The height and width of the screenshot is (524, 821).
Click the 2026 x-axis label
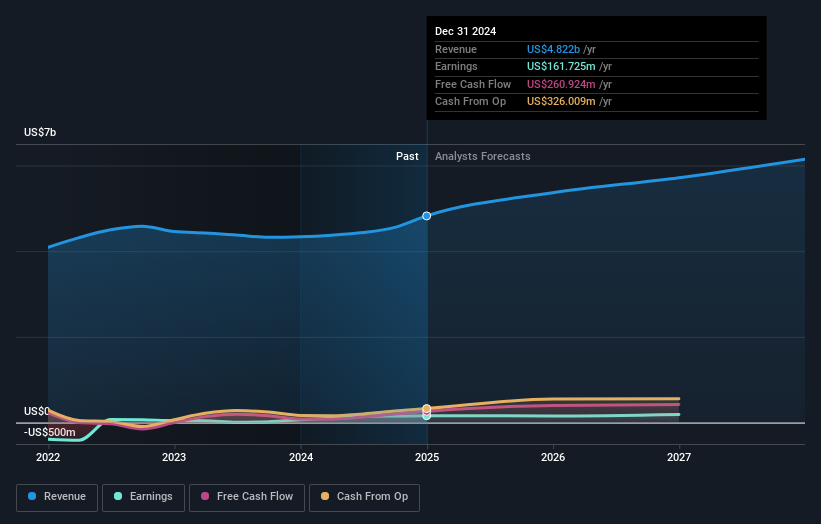coord(553,458)
